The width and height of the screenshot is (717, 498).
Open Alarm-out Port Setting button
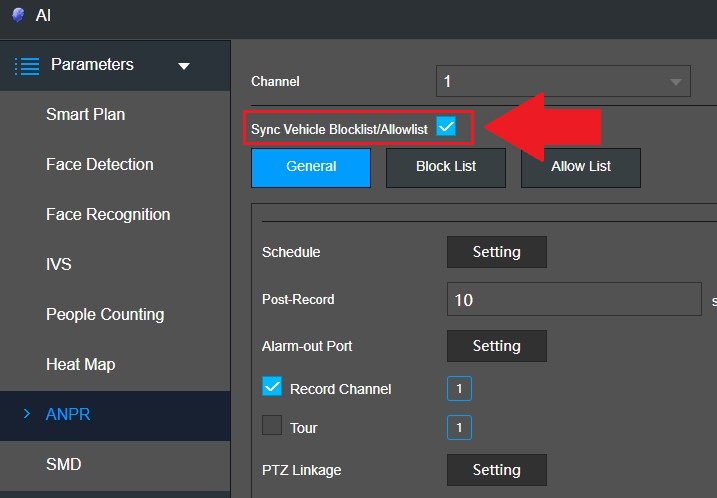click(x=497, y=346)
